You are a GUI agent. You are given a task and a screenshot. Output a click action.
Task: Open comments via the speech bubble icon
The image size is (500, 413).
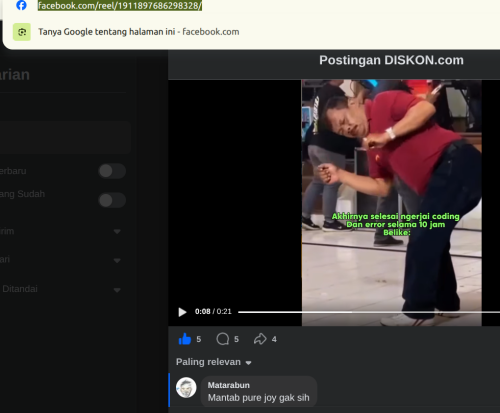click(223, 339)
